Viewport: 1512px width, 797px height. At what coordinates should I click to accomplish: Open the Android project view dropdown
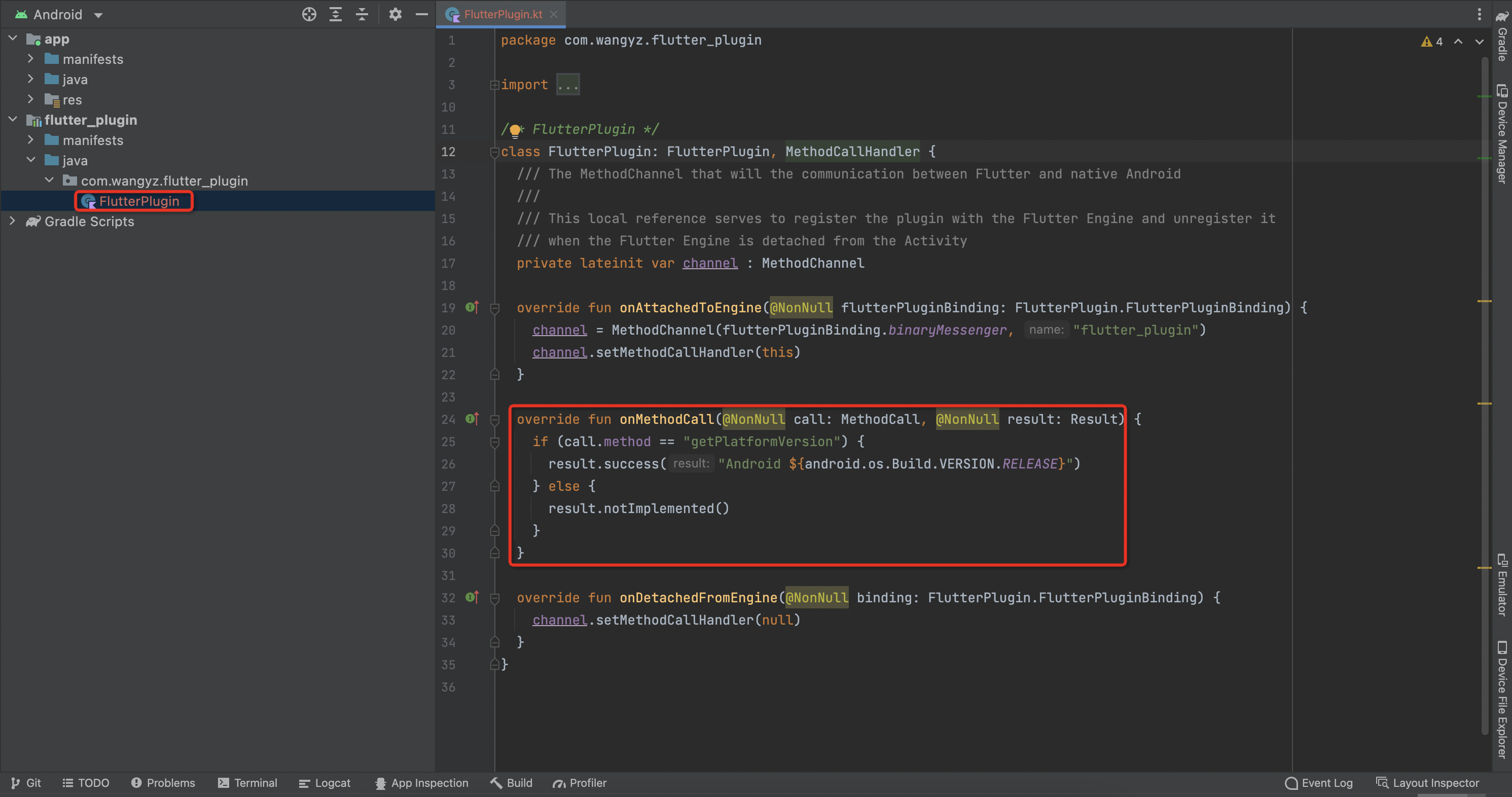pos(59,14)
